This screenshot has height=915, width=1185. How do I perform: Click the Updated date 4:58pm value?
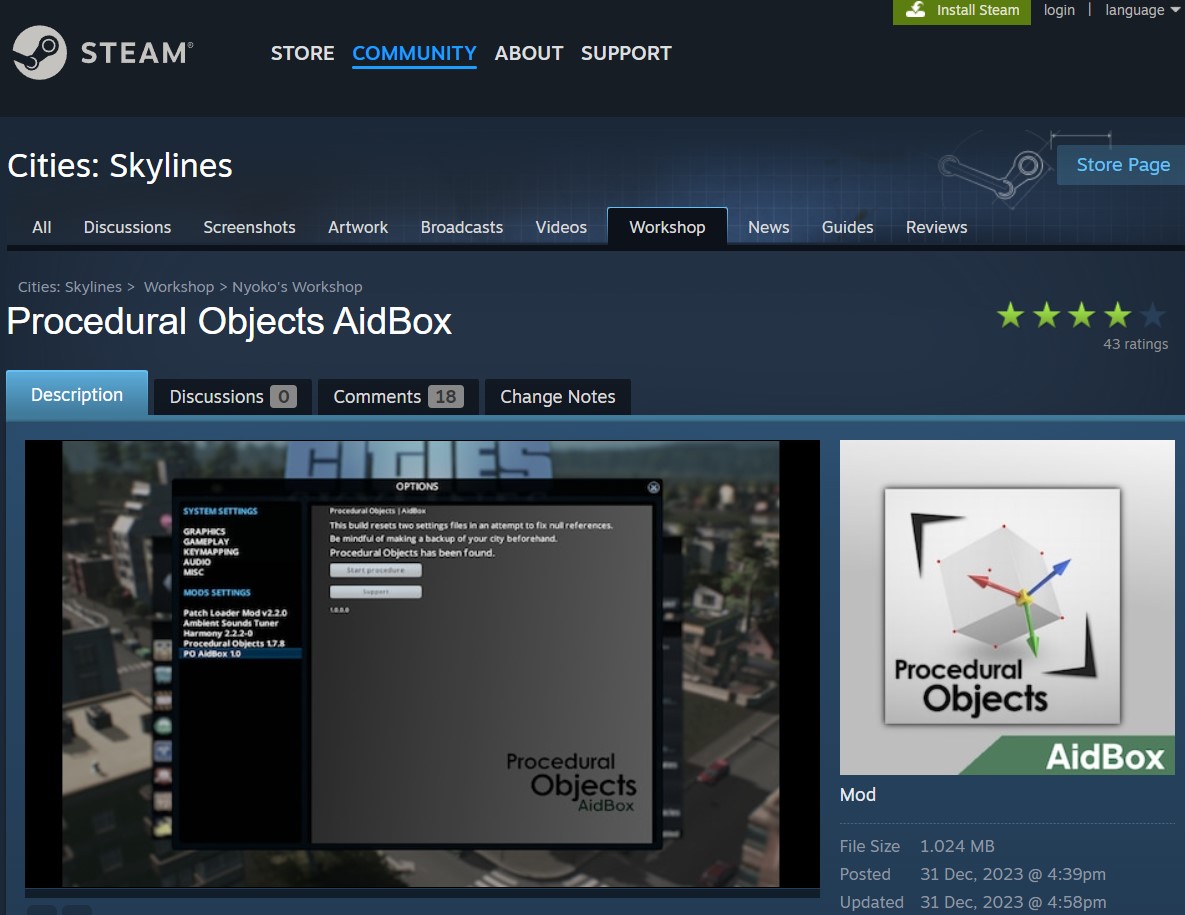pyautogui.click(x=1013, y=902)
